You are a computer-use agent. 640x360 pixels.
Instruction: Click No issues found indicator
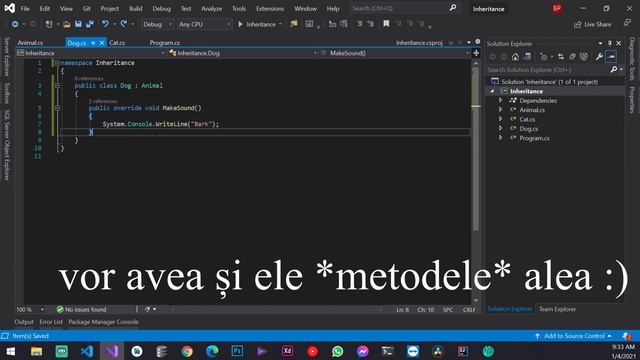pos(81,309)
